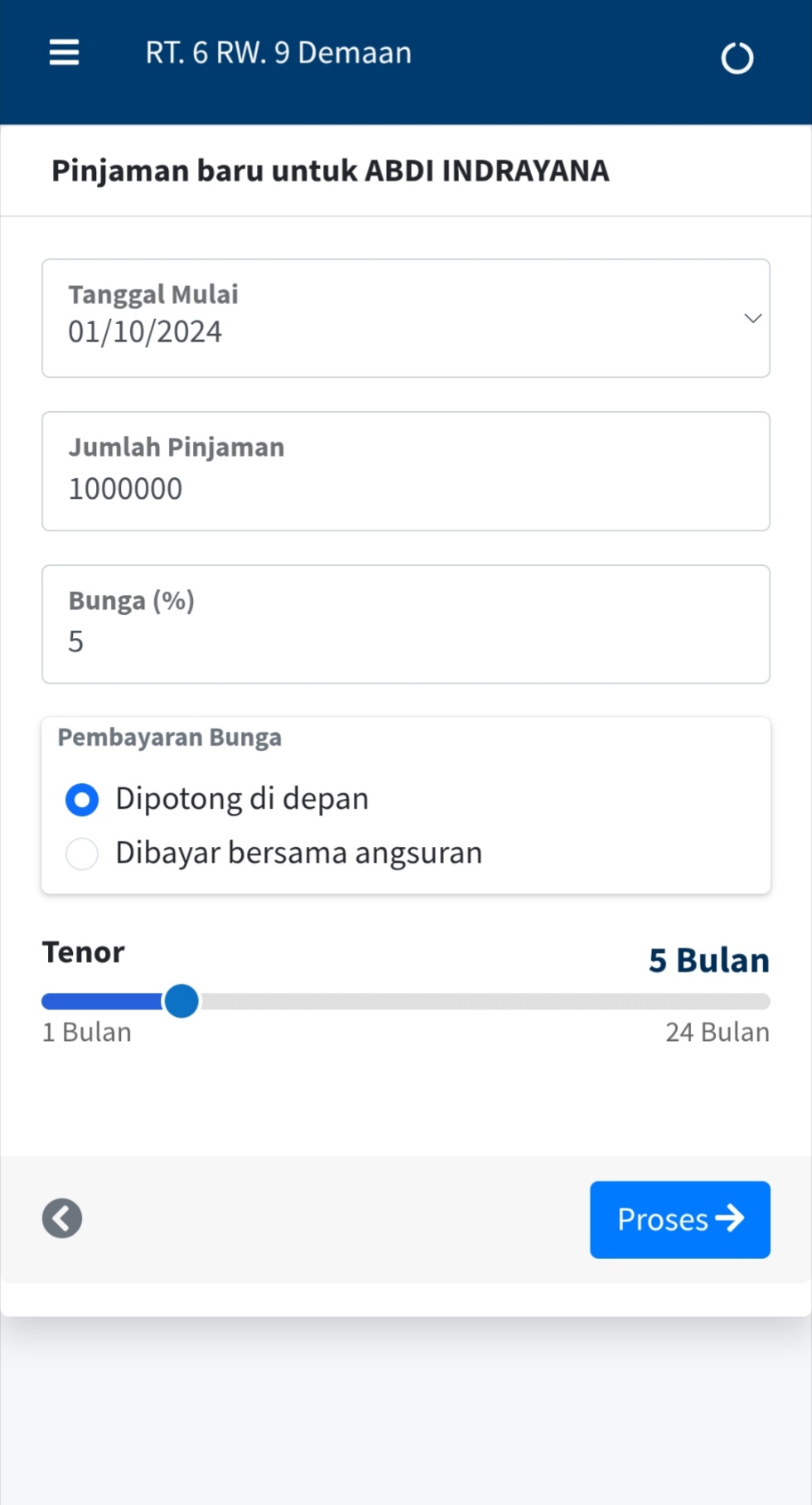Choose the "Dibayar bersama angsuran" radio option
Image resolution: width=812 pixels, height=1505 pixels.
tap(82, 854)
